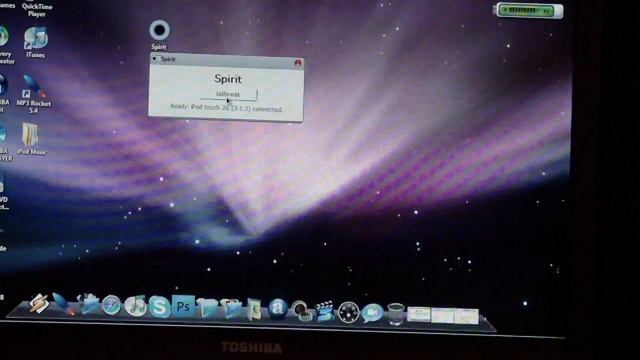Image resolution: width=640 pixels, height=360 pixels.
Task: Close the Spirit window
Action: (x=298, y=63)
